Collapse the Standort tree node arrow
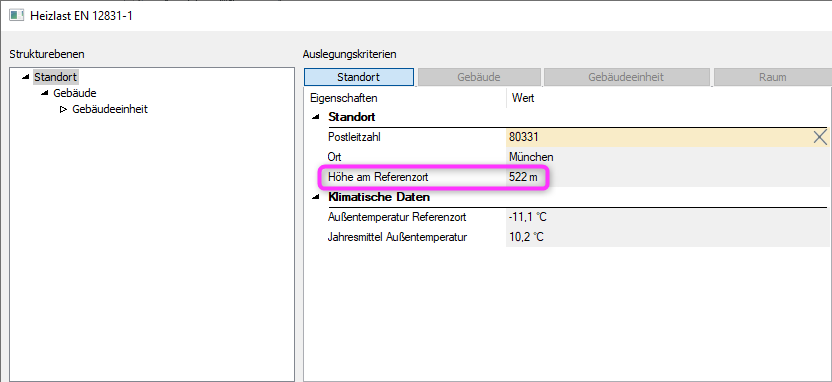The height and width of the screenshot is (382, 832). (25, 77)
